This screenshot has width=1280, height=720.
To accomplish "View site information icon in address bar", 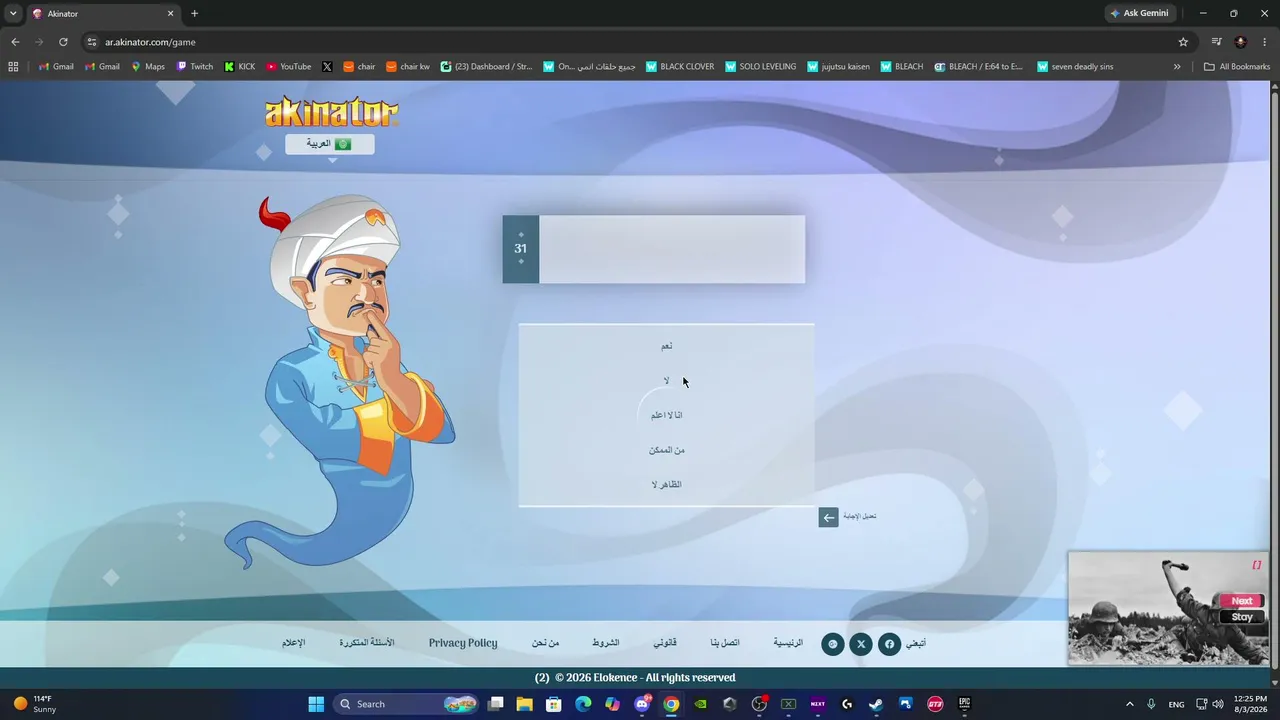I will (x=92, y=42).
